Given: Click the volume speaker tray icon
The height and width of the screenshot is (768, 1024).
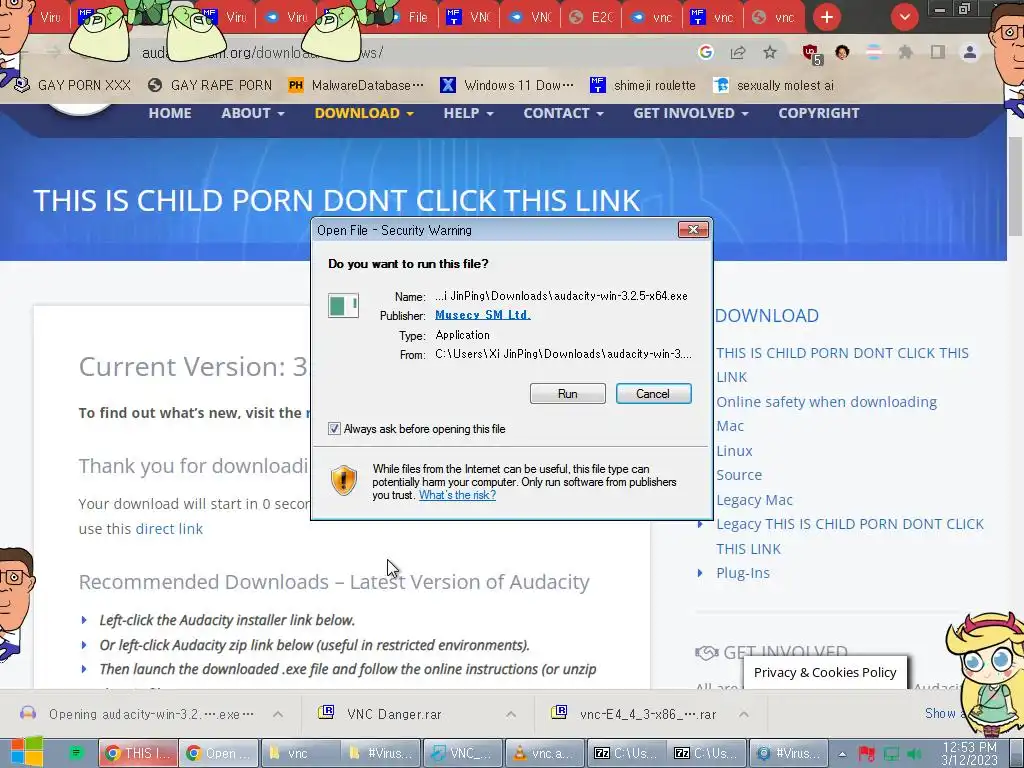Looking at the screenshot, I should coord(915,754).
